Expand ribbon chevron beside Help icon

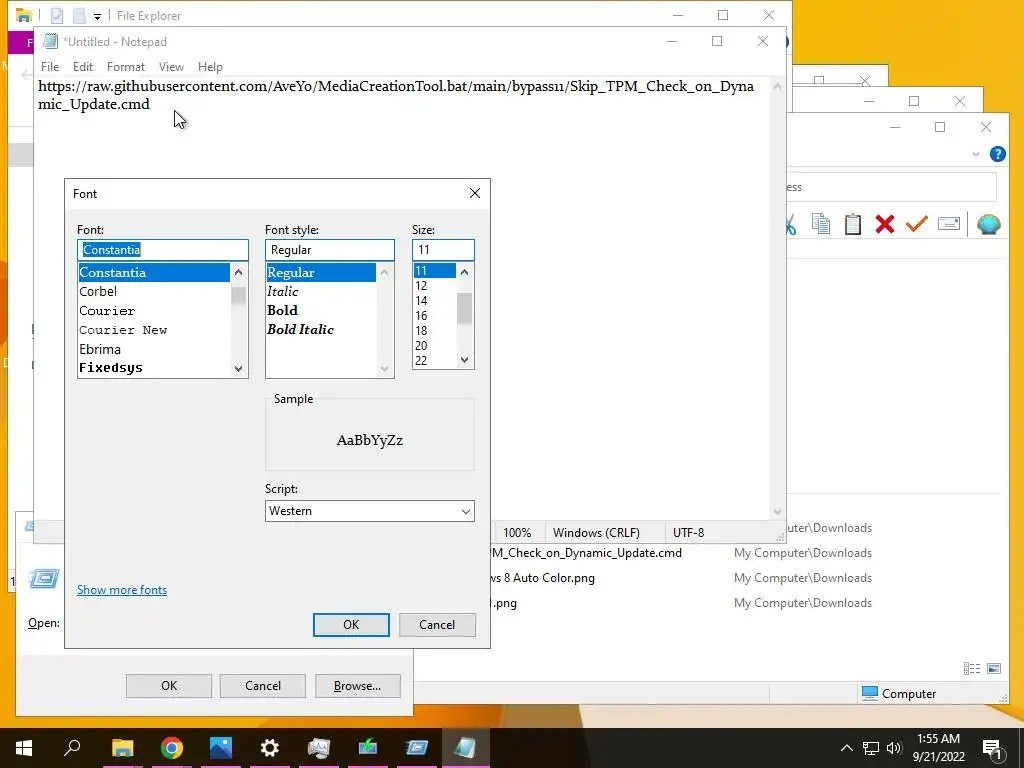976,154
